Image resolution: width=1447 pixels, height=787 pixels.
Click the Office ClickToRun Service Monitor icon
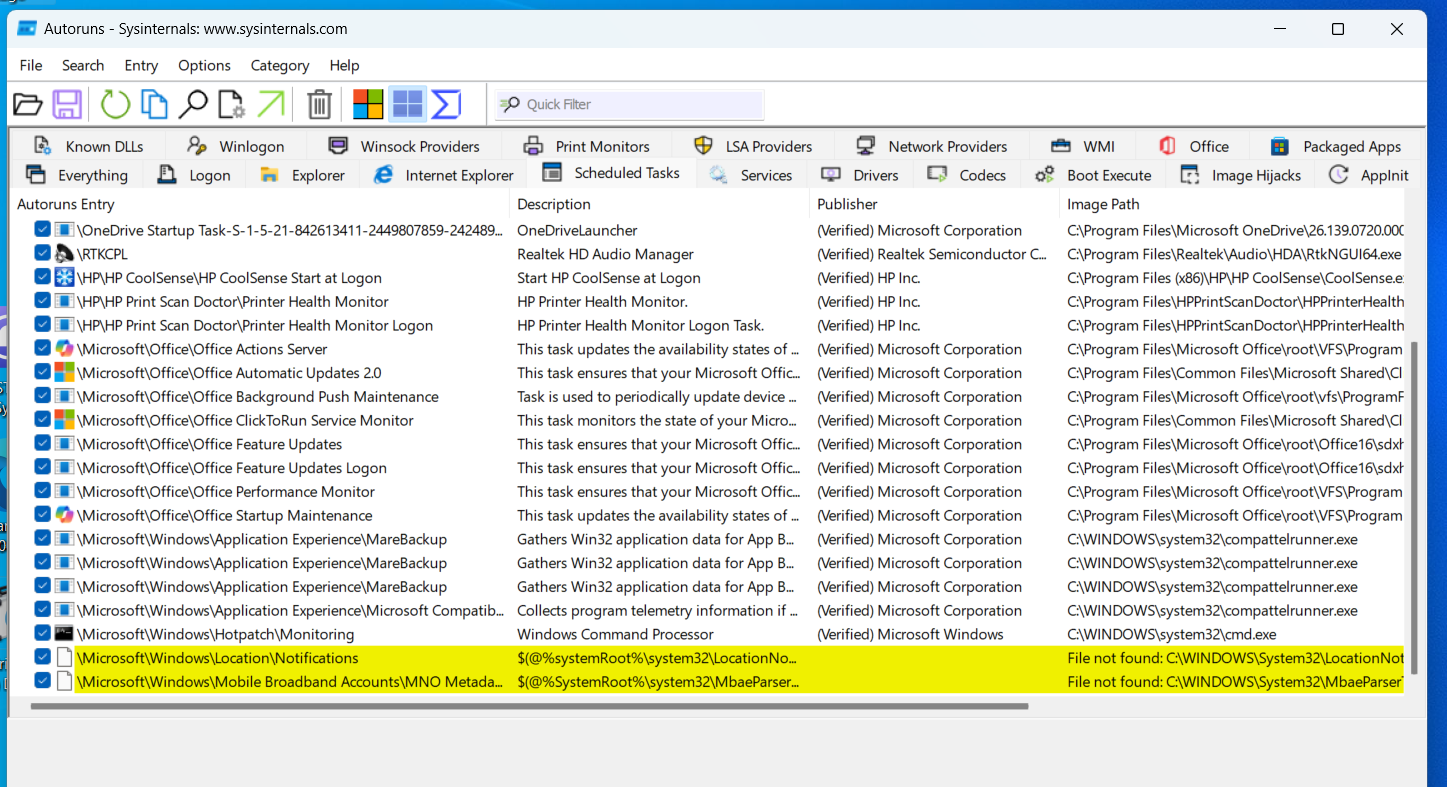tap(64, 421)
